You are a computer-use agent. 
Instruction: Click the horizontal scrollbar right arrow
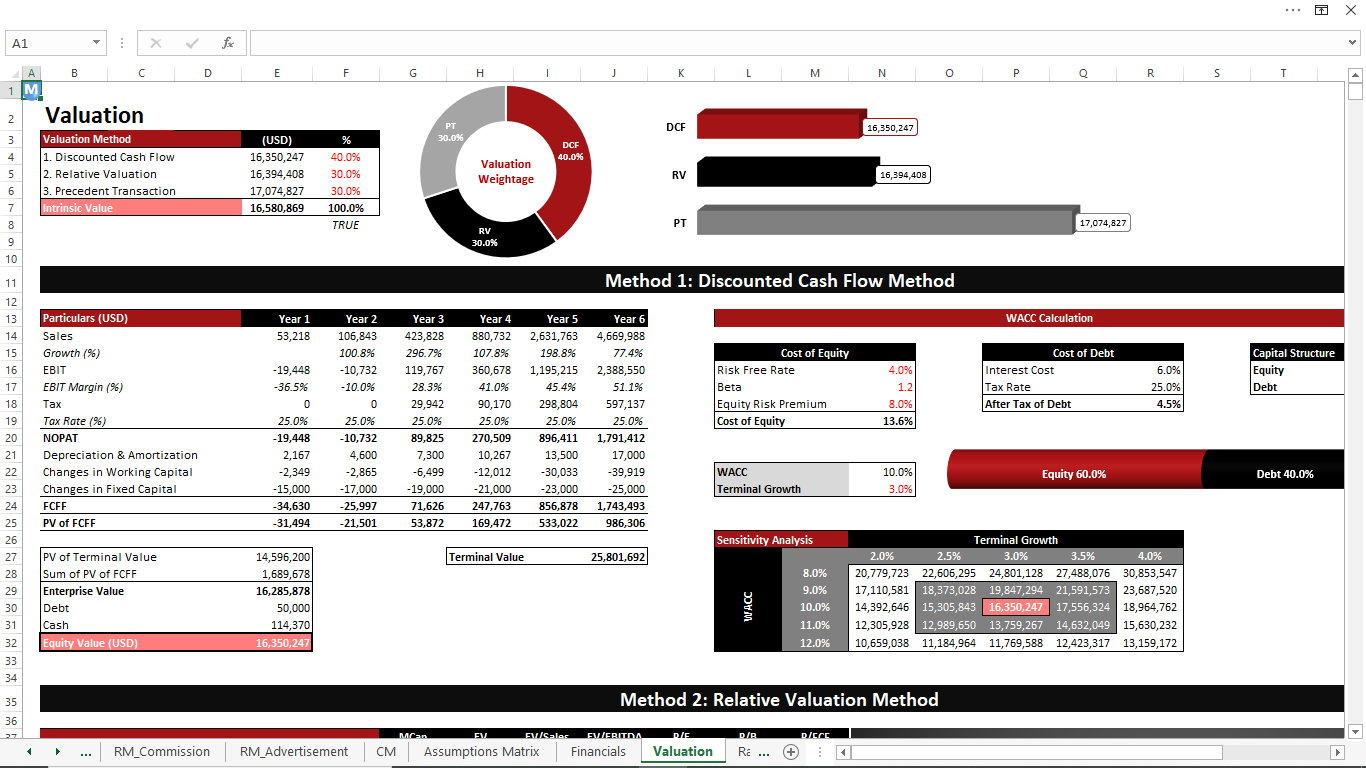tap(1337, 752)
